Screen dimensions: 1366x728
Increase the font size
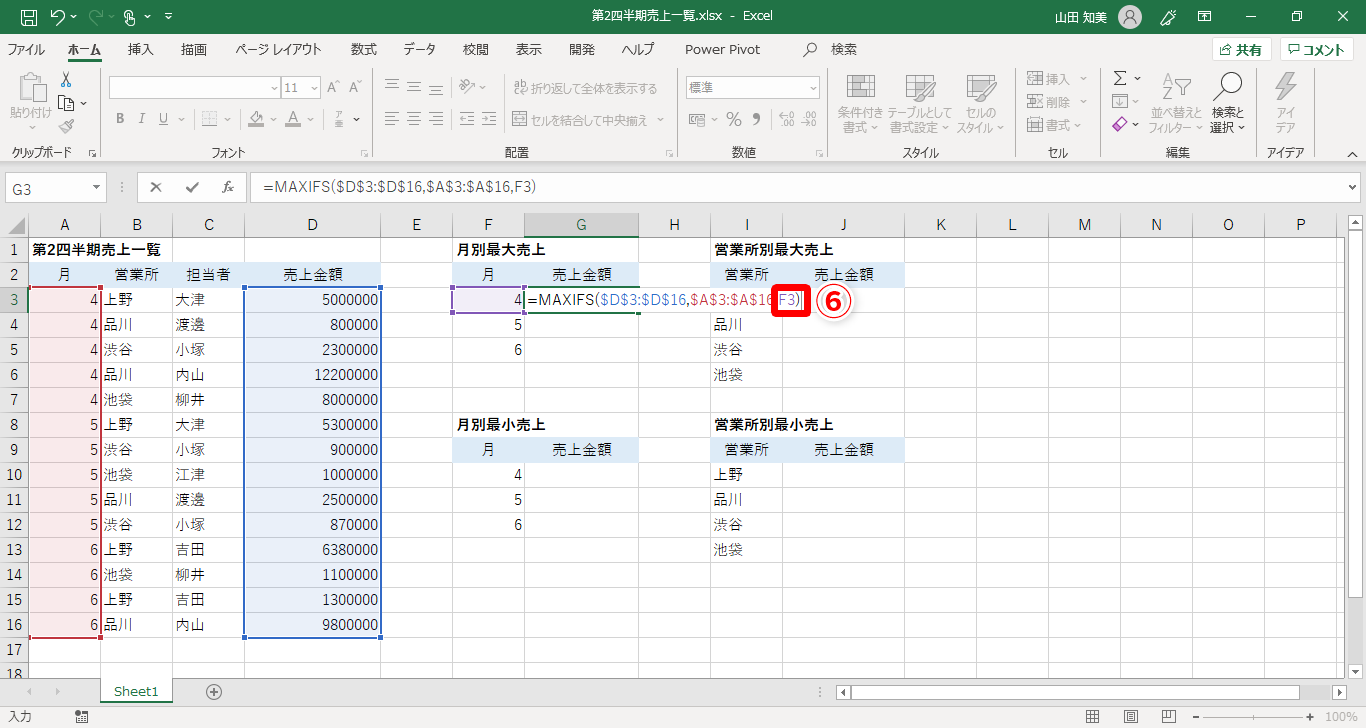335,88
